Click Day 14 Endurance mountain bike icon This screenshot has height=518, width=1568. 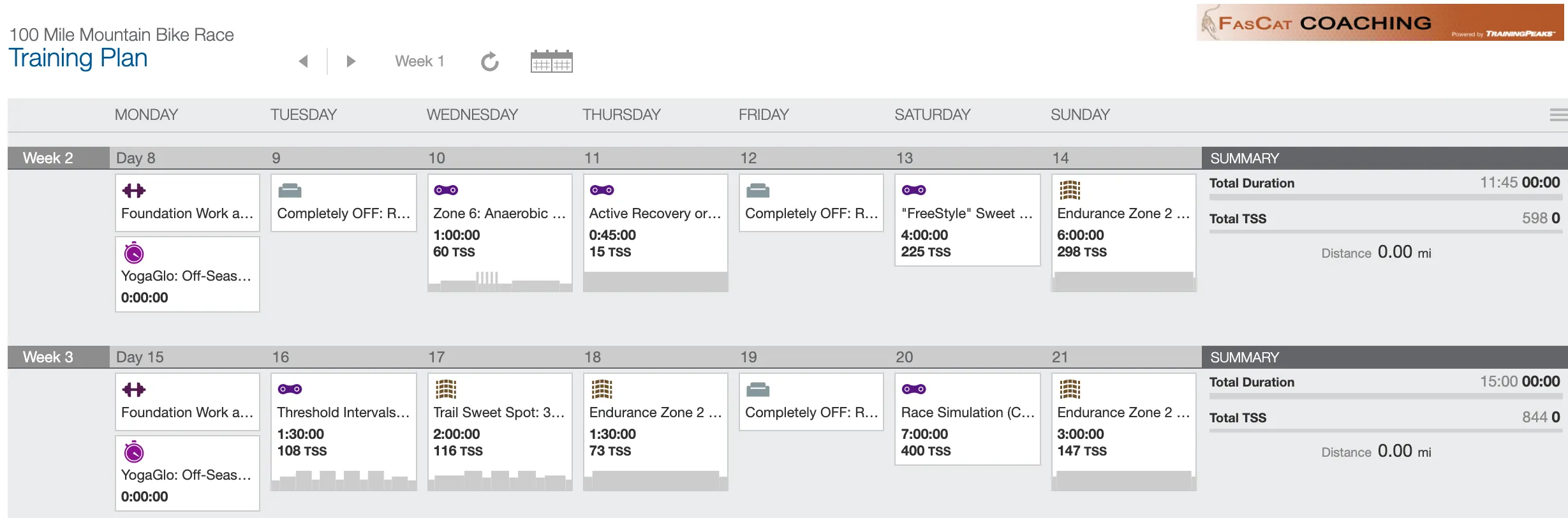pos(1070,190)
